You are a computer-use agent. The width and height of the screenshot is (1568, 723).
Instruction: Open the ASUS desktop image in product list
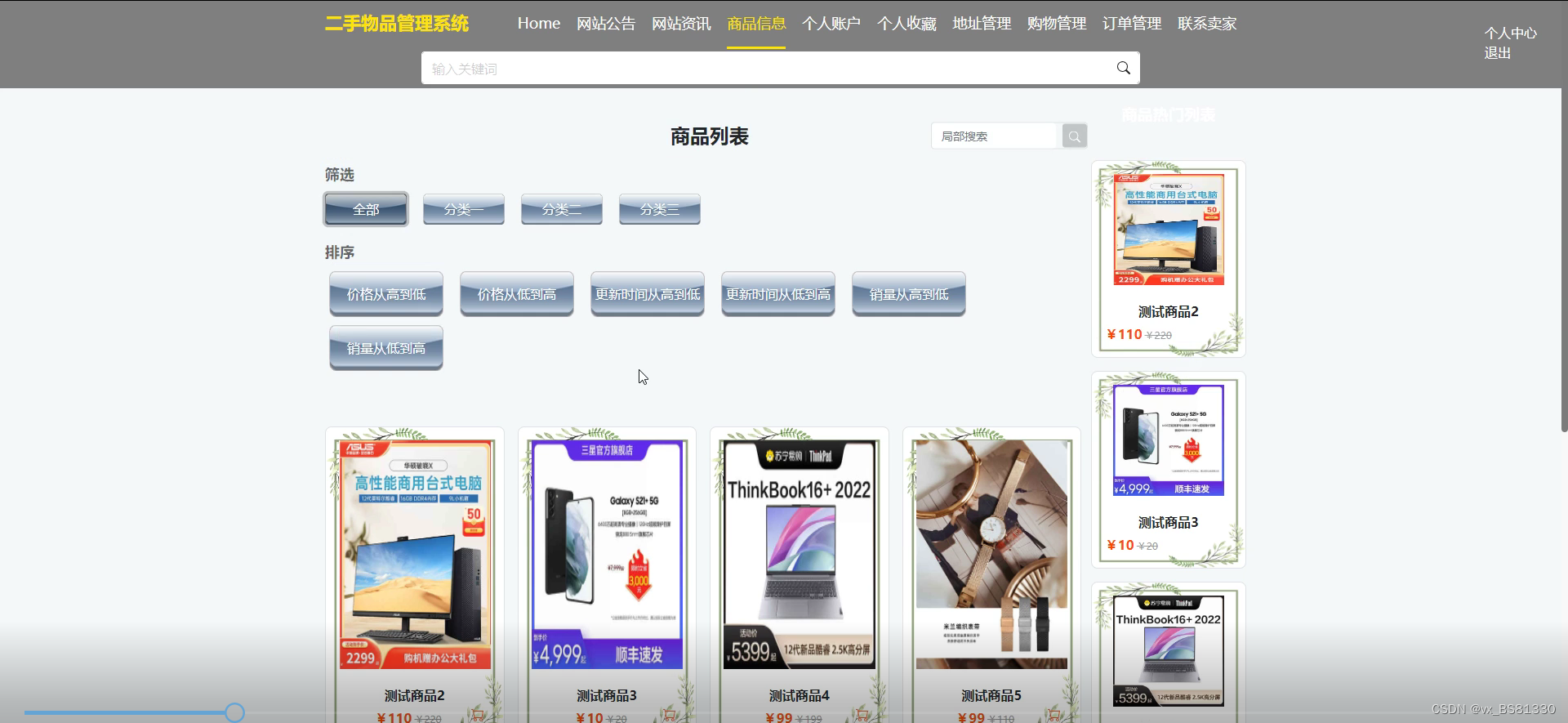pos(415,555)
